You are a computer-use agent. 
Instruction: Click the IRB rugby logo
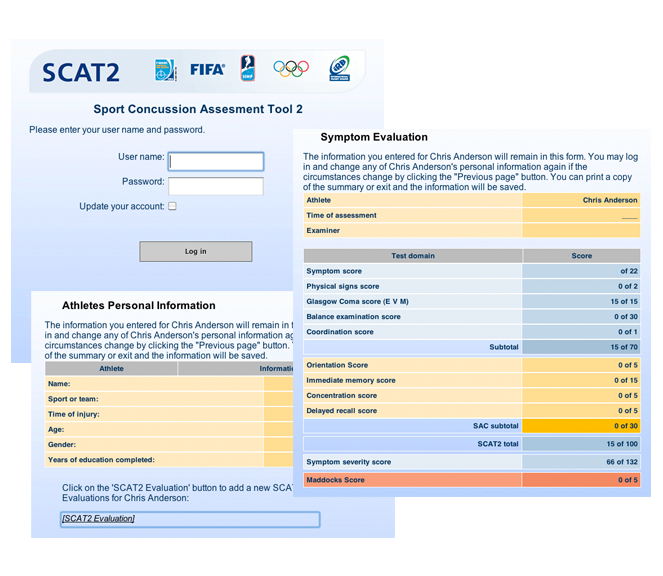340,68
